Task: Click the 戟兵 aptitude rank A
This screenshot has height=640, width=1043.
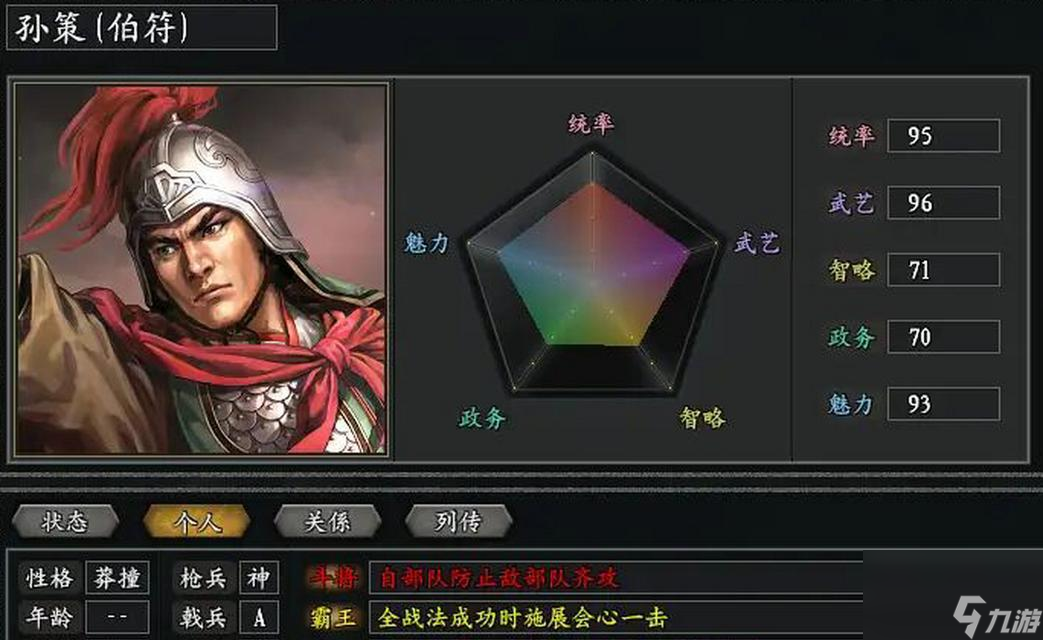Action: tap(259, 618)
